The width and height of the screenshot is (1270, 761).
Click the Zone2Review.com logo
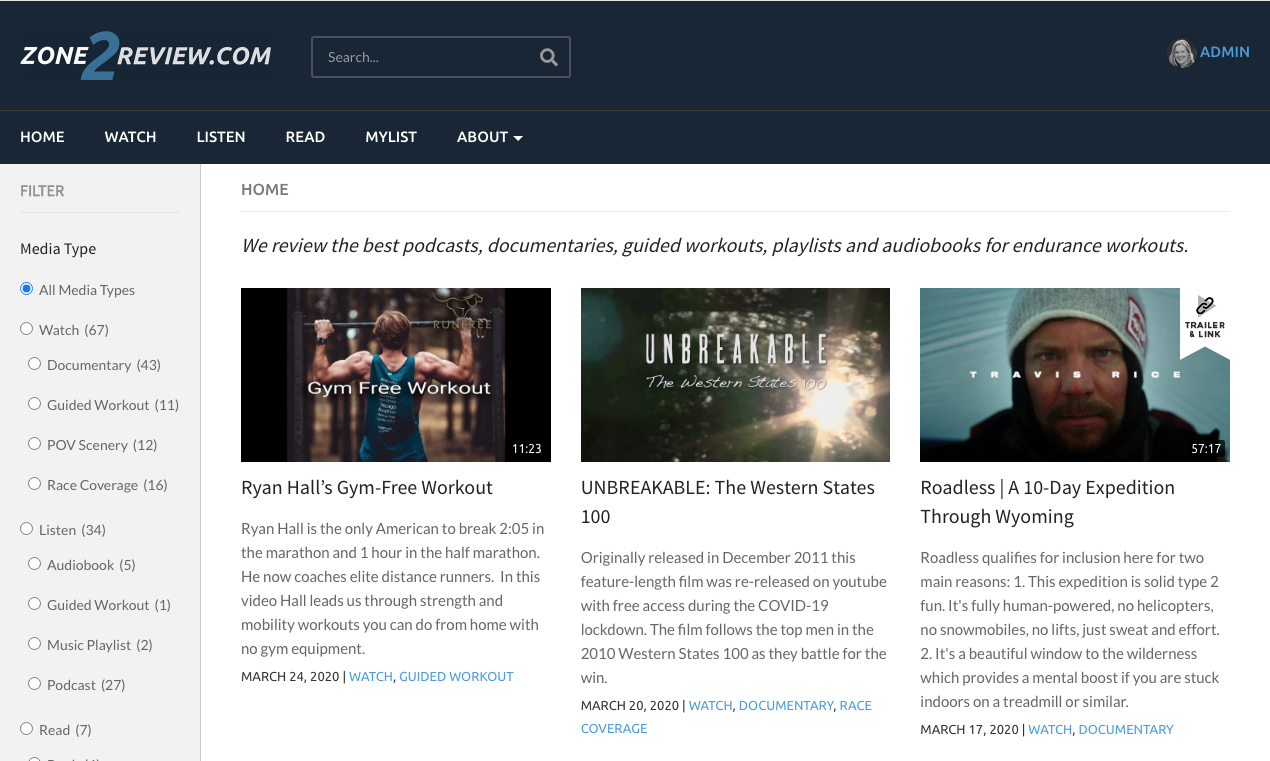pos(146,56)
